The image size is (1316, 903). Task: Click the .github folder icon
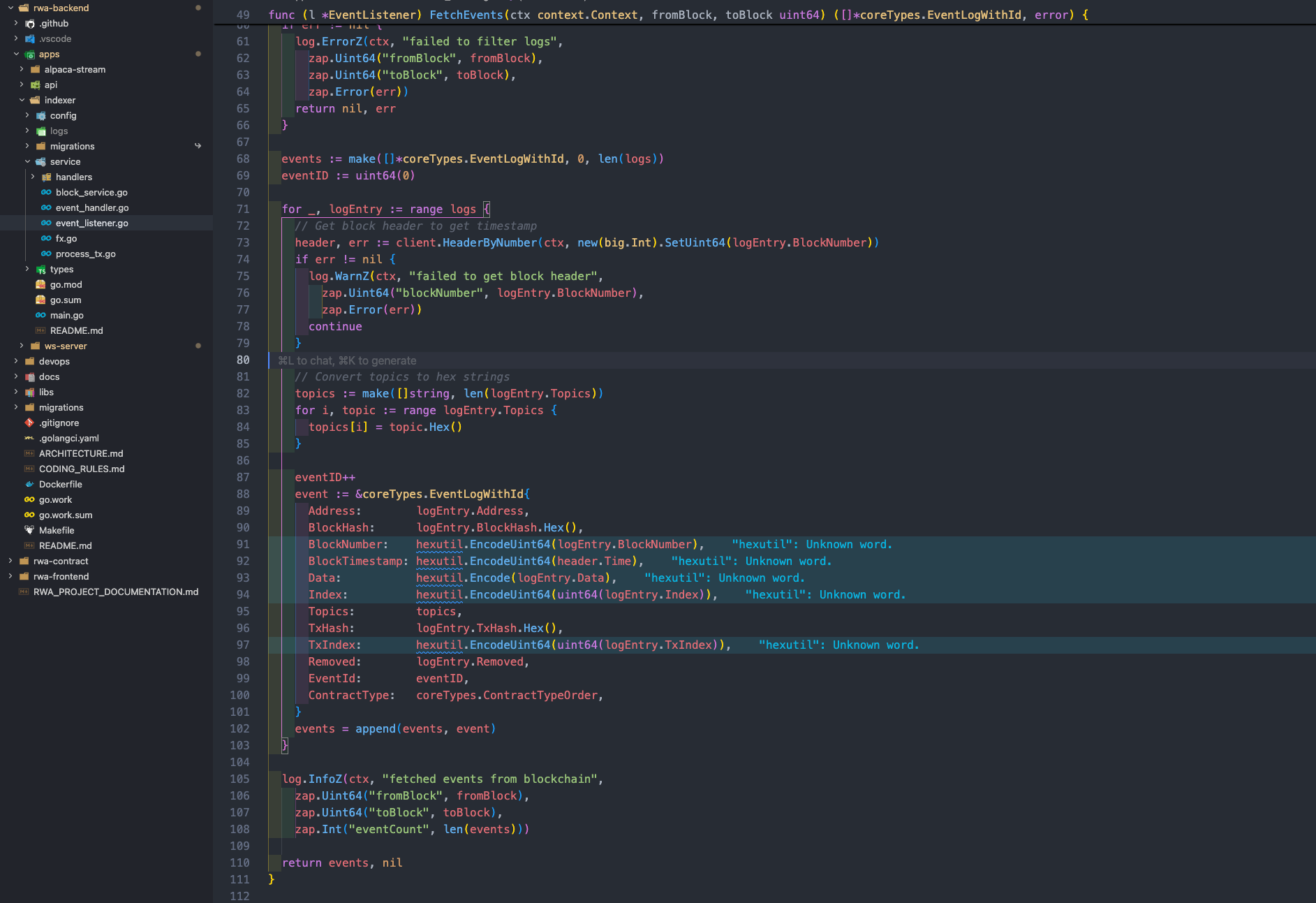pyautogui.click(x=29, y=23)
